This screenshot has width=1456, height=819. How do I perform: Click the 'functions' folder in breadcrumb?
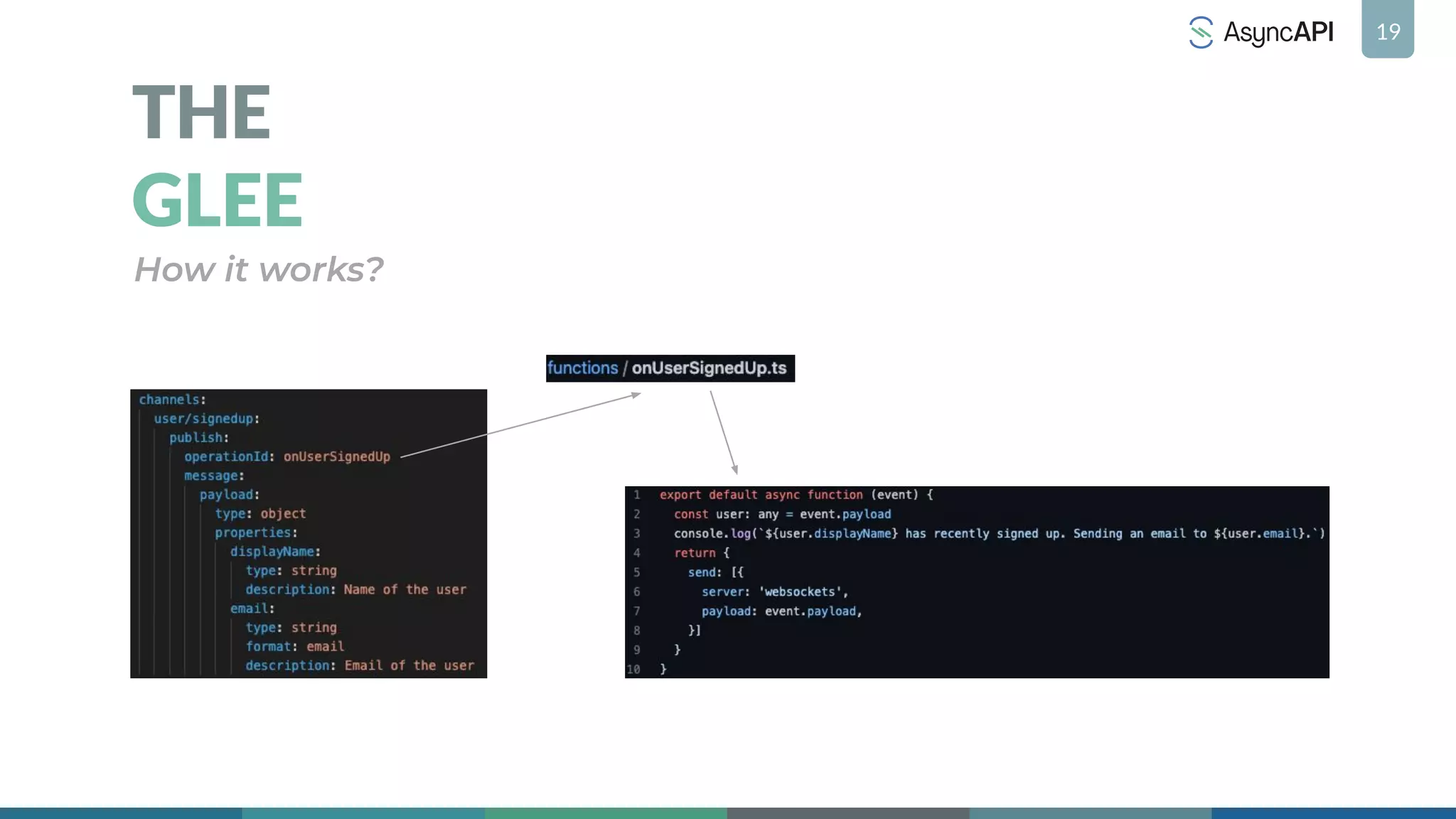pos(582,368)
